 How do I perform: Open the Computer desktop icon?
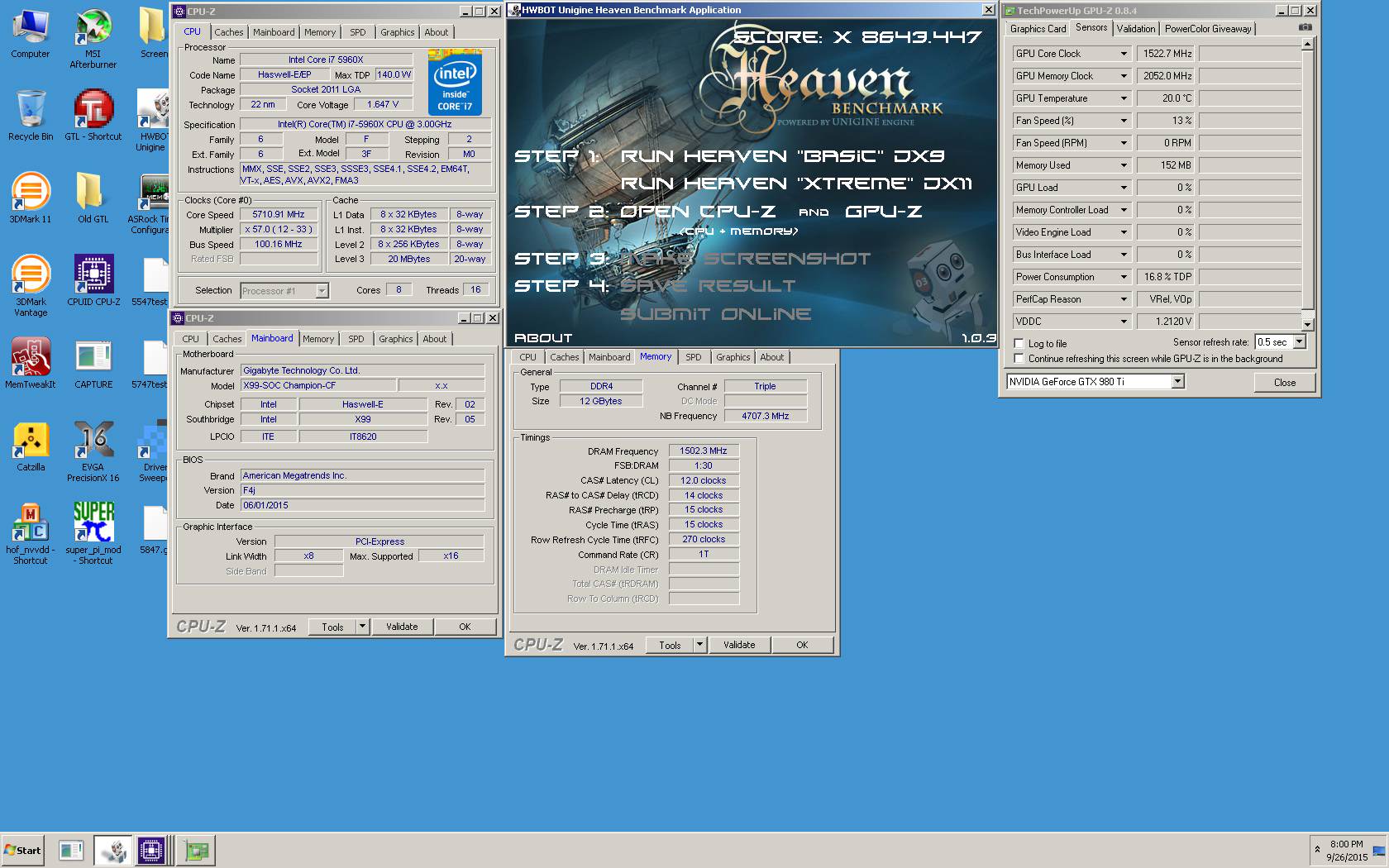(x=31, y=33)
